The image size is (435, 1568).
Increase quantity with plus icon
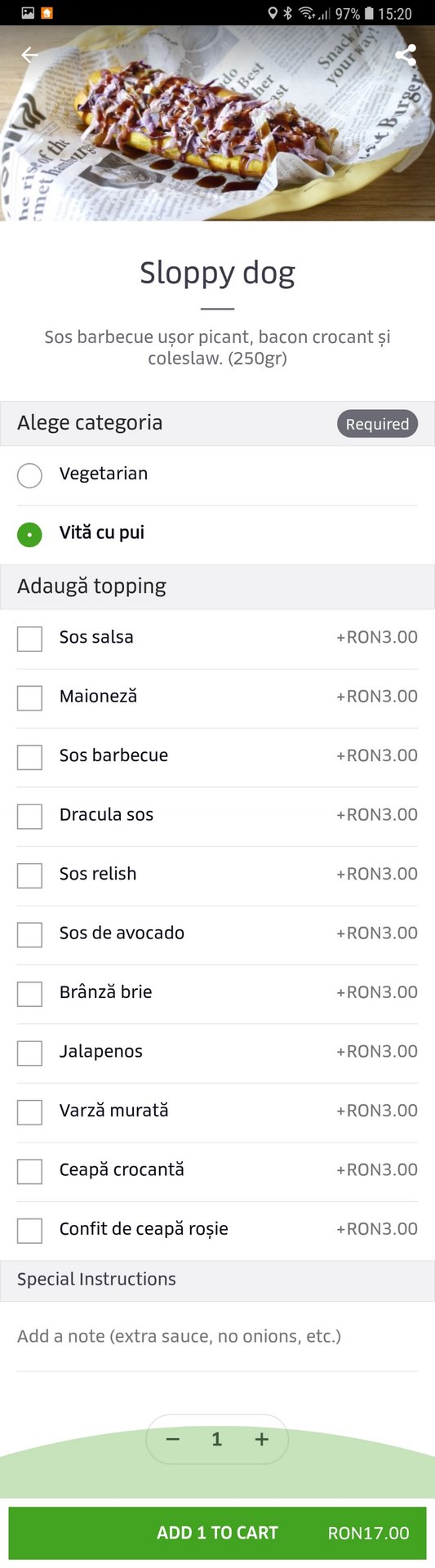pos(261,1439)
